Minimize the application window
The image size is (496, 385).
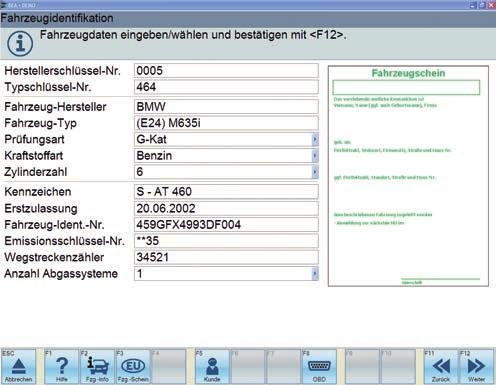click(x=474, y=5)
